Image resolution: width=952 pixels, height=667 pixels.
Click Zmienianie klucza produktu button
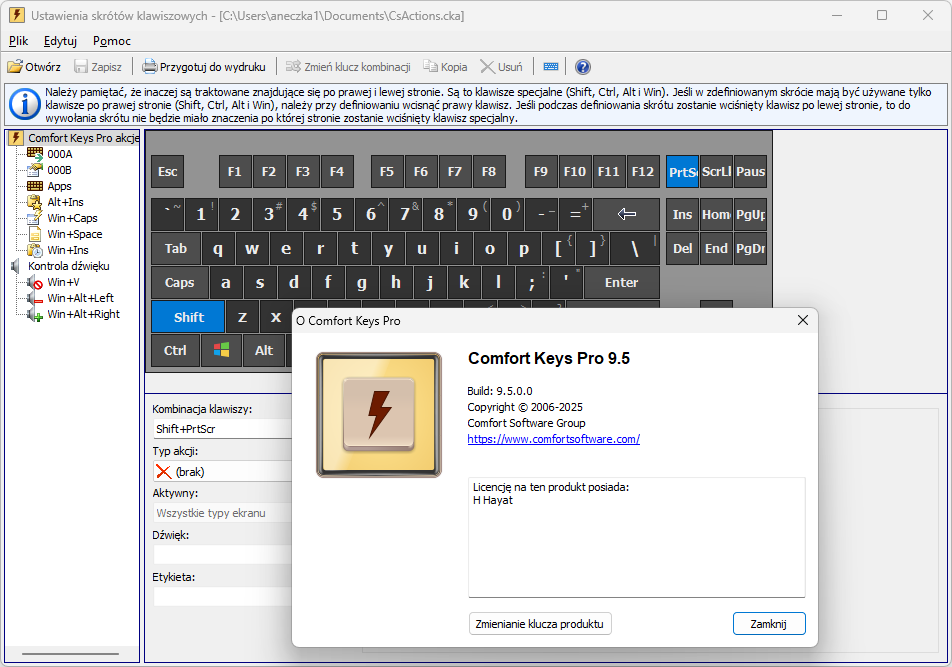pos(540,624)
